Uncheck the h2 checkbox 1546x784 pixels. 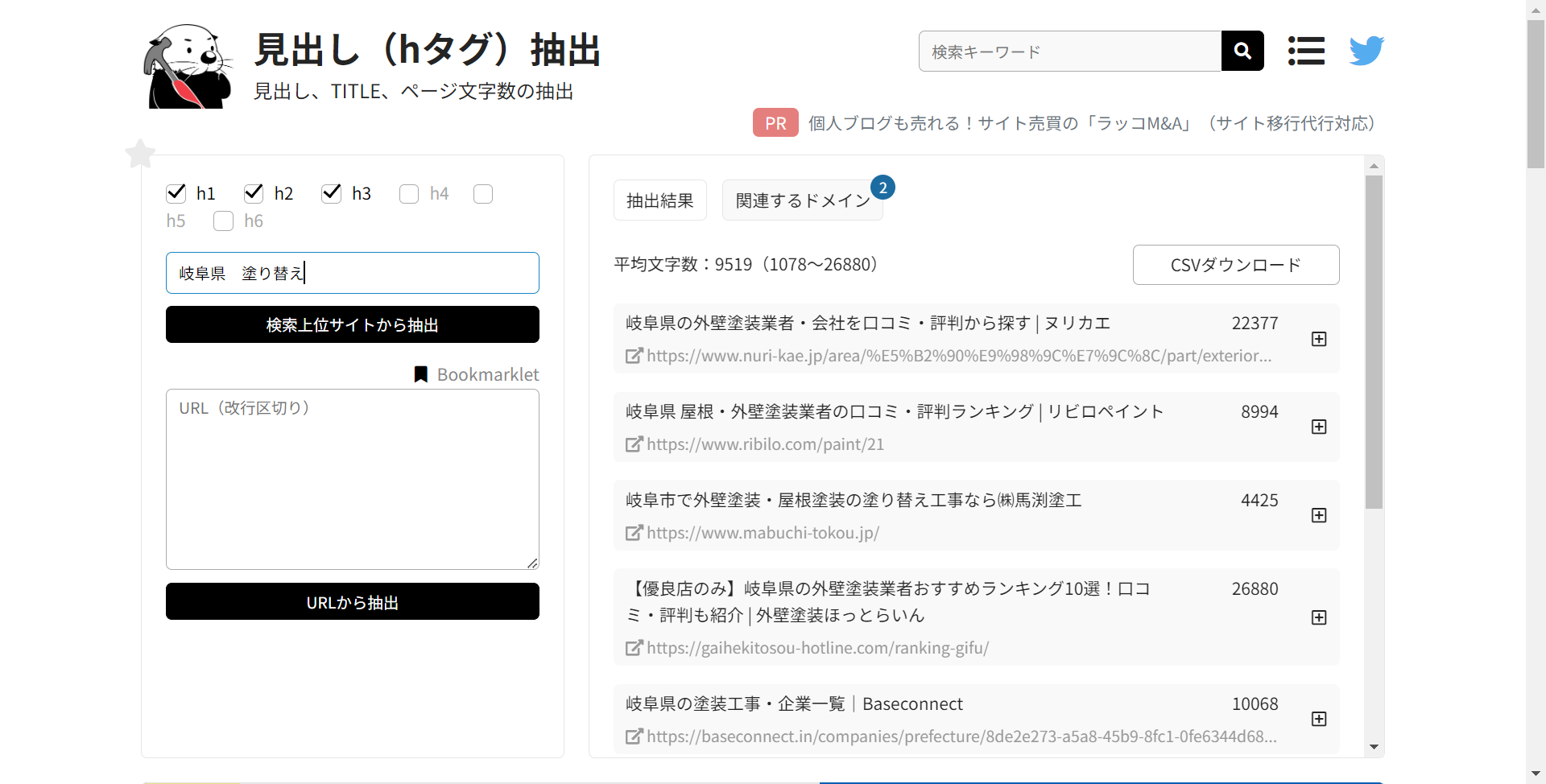tap(254, 193)
